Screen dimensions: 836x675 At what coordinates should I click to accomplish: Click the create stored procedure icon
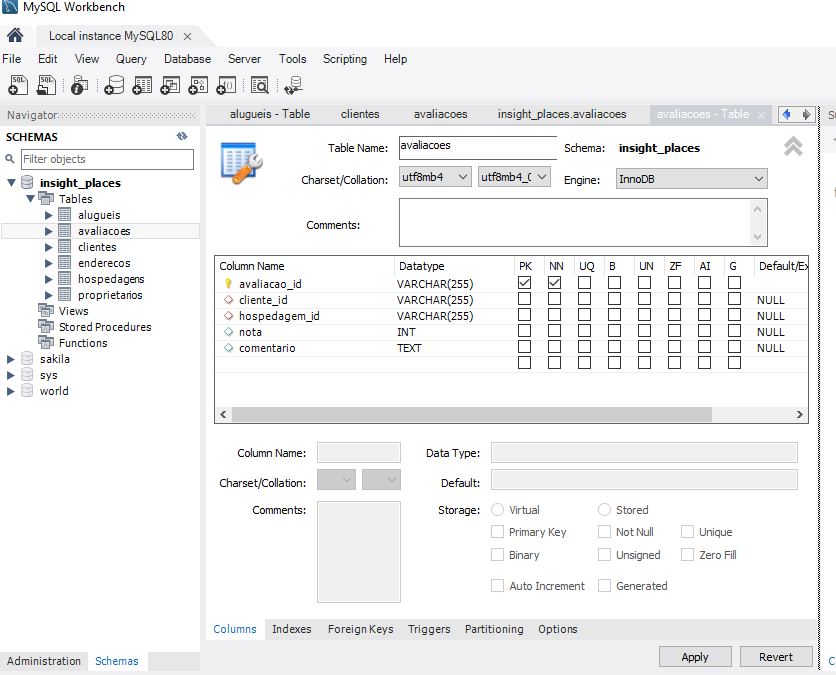tap(198, 85)
